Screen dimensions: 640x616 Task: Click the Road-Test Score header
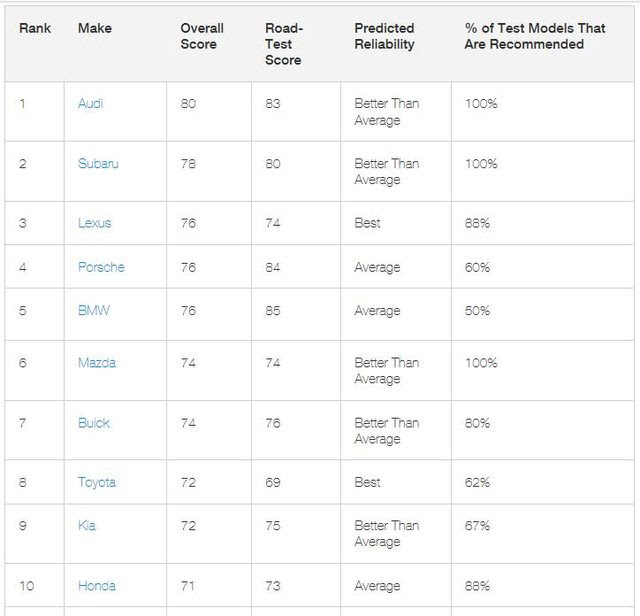283,44
